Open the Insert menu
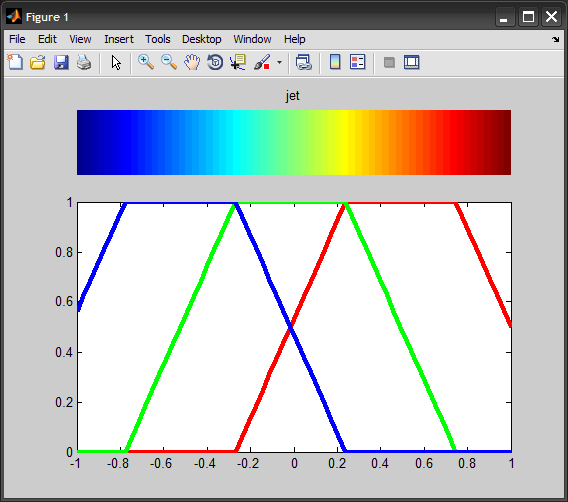568x502 pixels. [119, 39]
